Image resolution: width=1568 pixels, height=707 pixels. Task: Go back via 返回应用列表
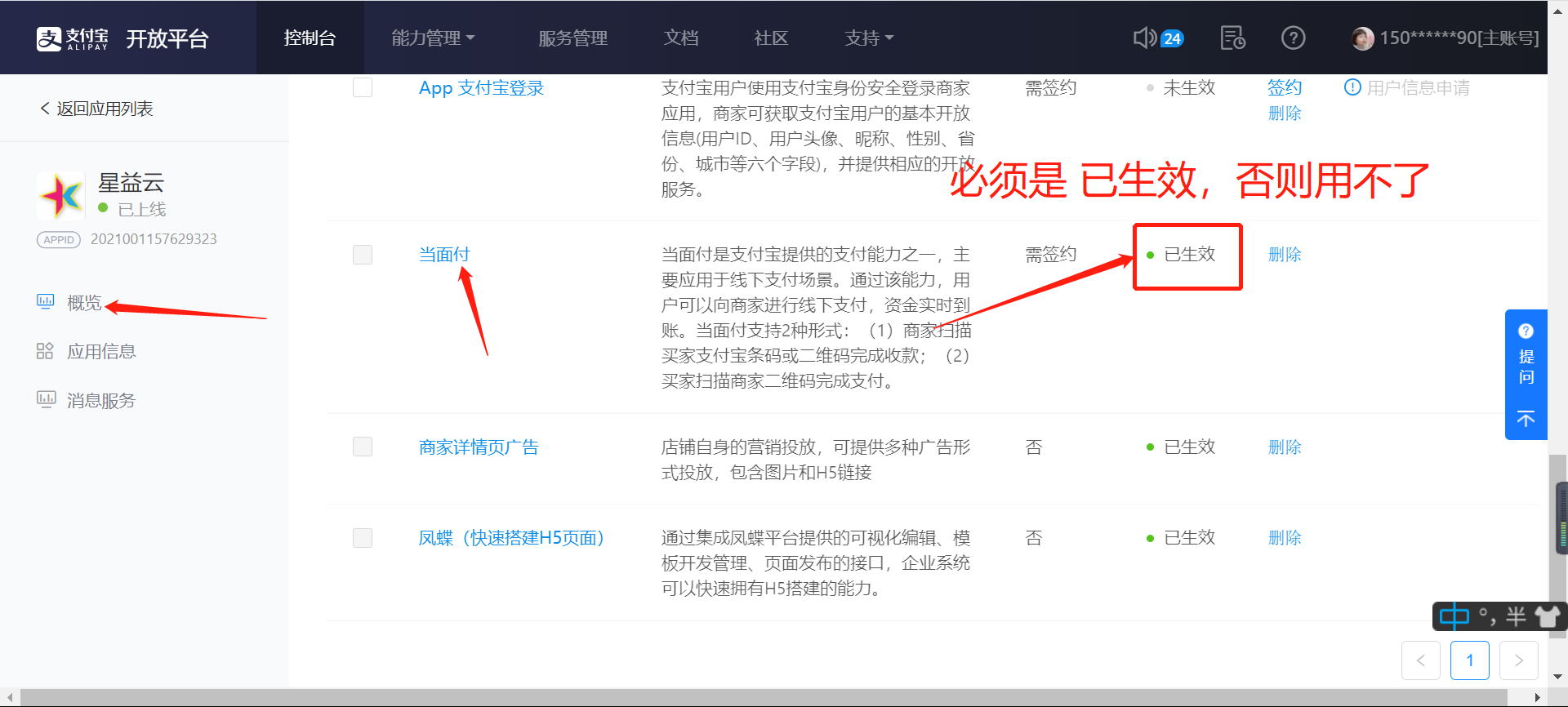96,109
